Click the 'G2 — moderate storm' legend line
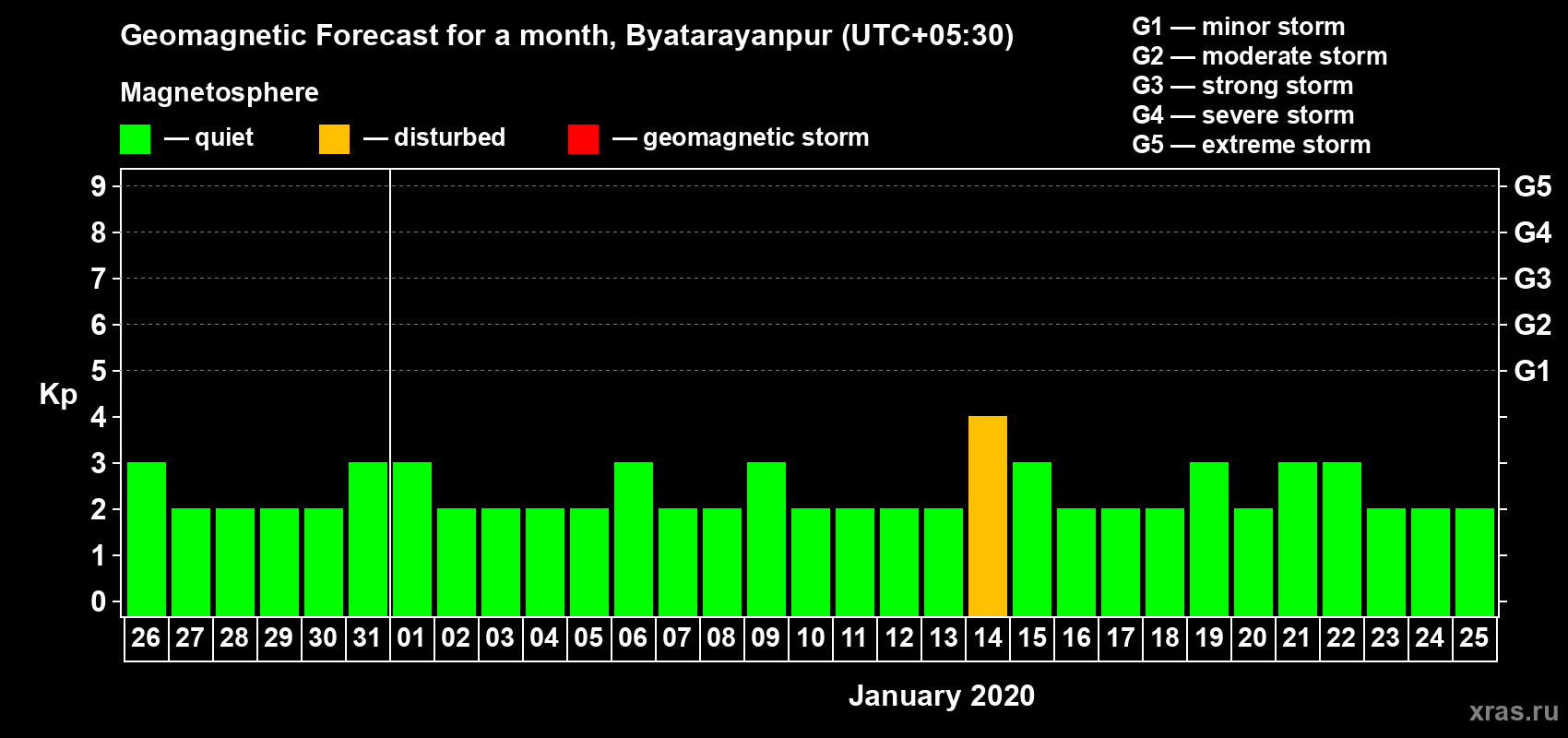This screenshot has height=738, width=1568. pos(1260,56)
